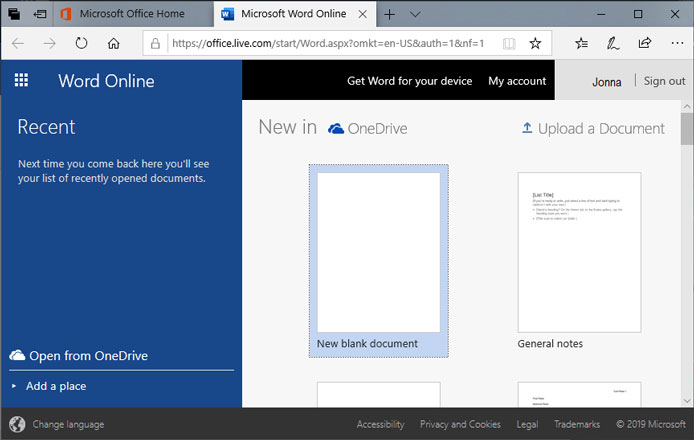Image resolution: width=694 pixels, height=440 pixels.
Task: Click the OneDrive cloud logo
Action: click(336, 128)
